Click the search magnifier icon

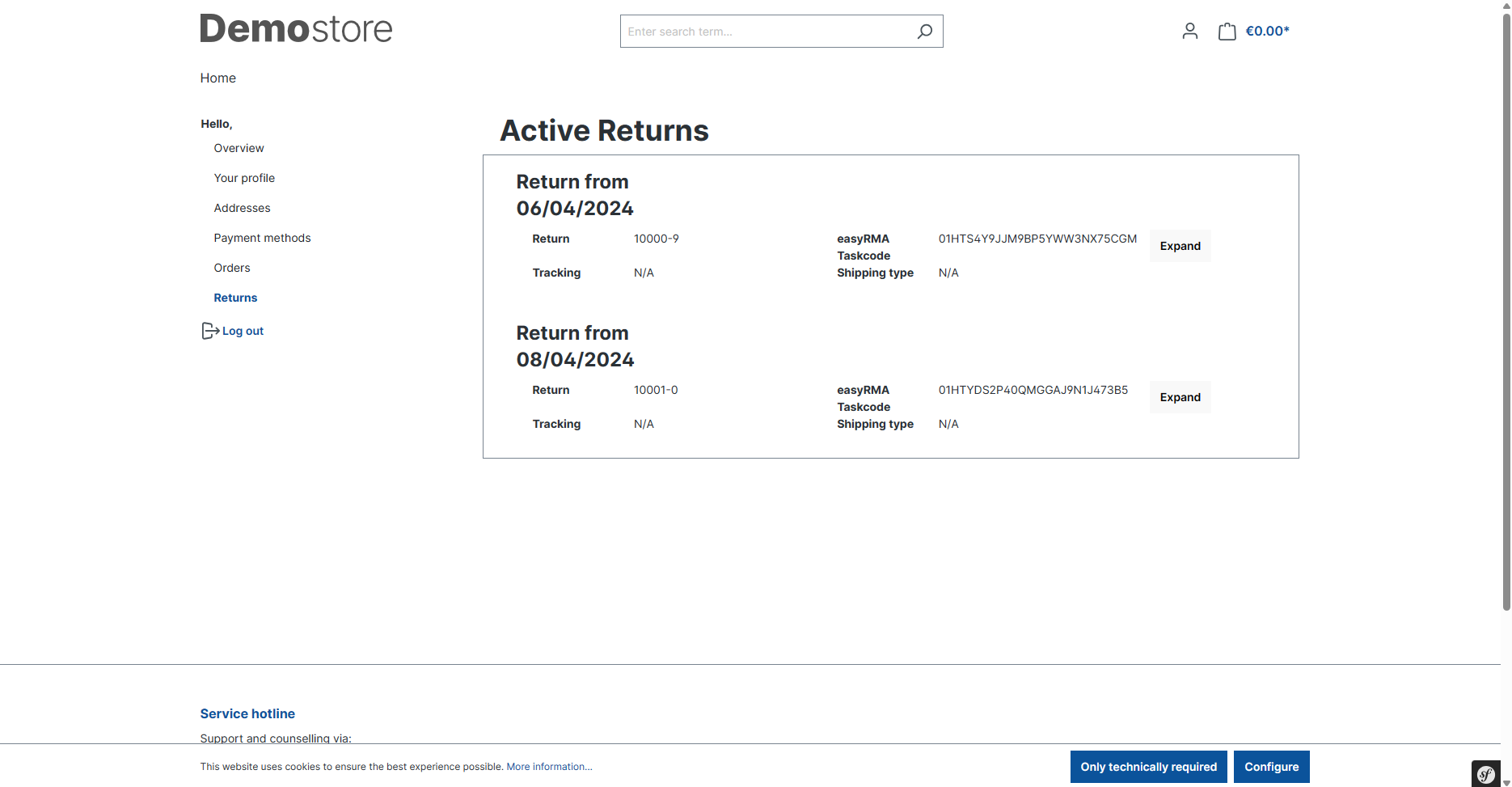925,32
